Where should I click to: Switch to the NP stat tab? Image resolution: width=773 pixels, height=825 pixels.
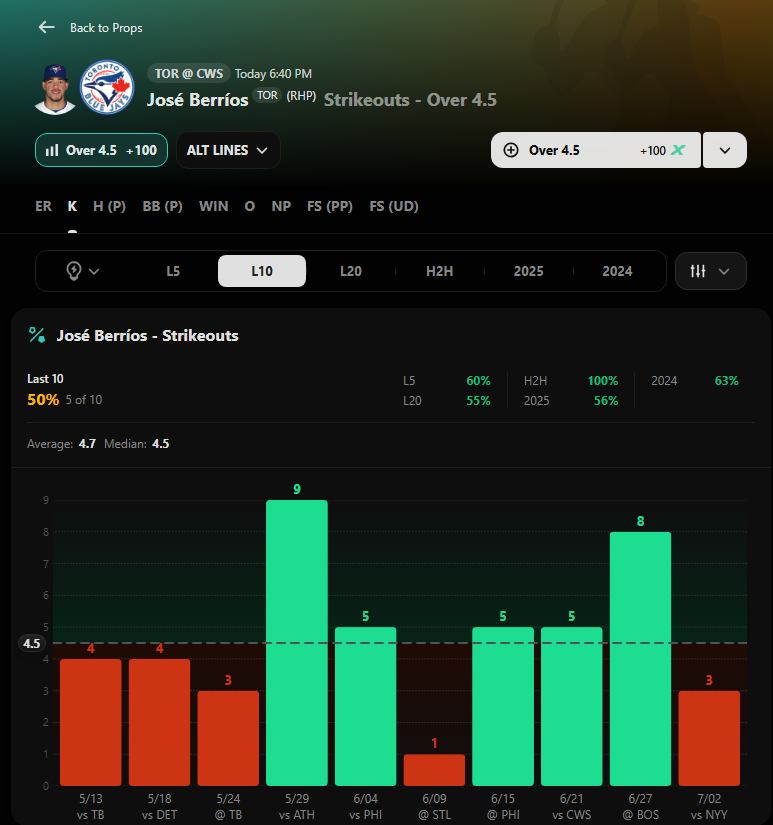coord(281,206)
